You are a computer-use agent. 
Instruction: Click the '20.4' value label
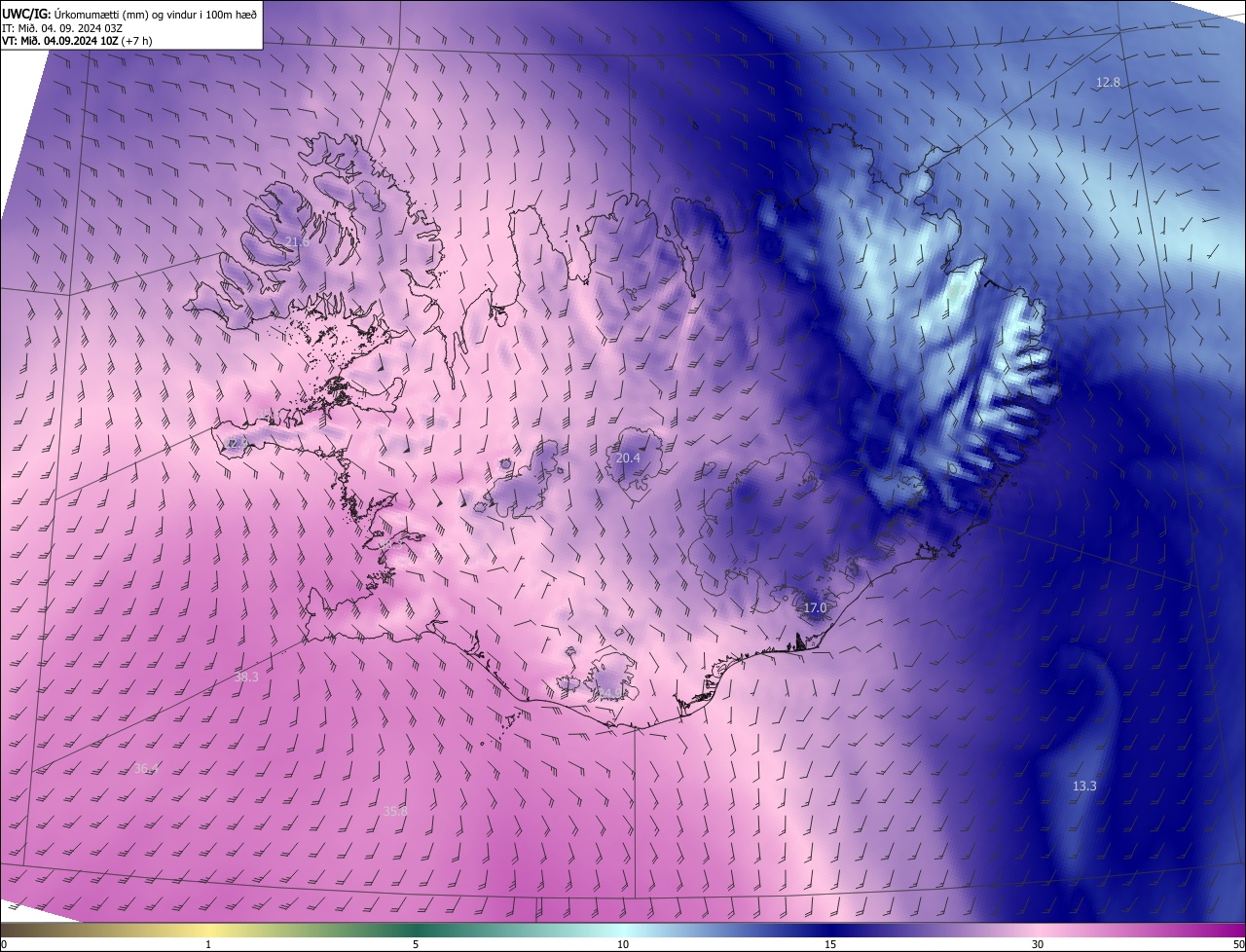click(629, 458)
